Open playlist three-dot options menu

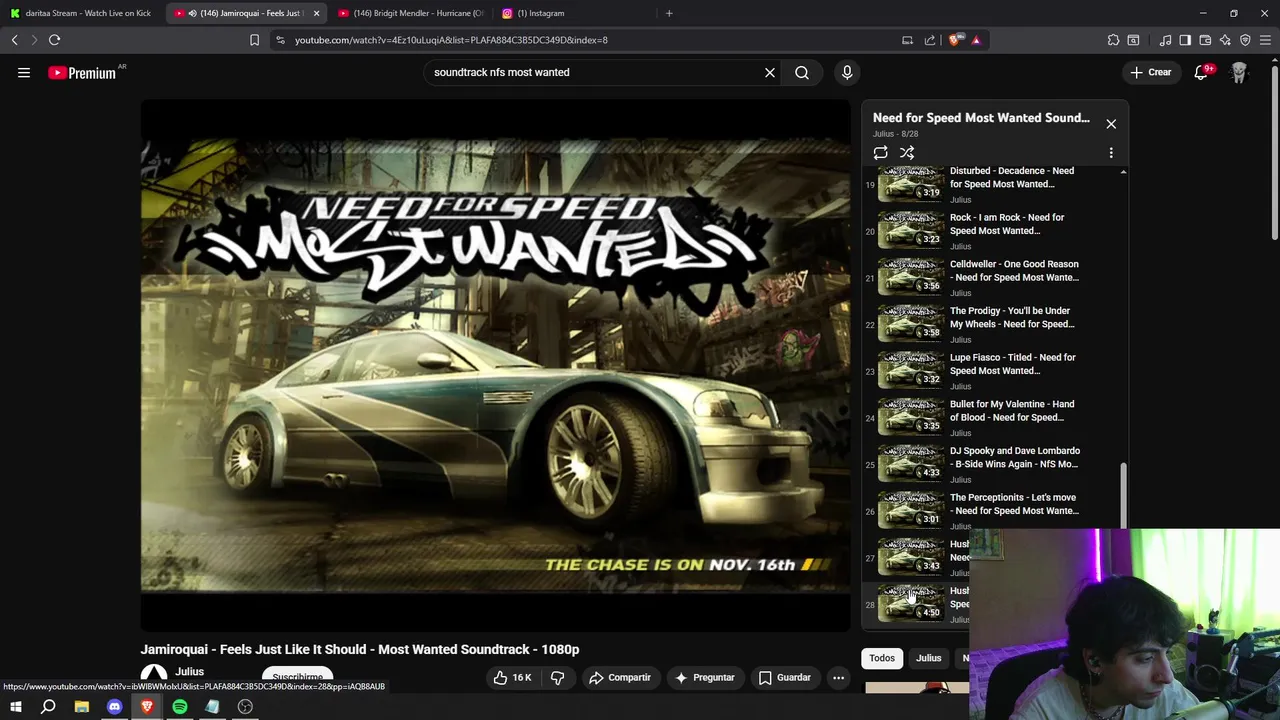1111,153
